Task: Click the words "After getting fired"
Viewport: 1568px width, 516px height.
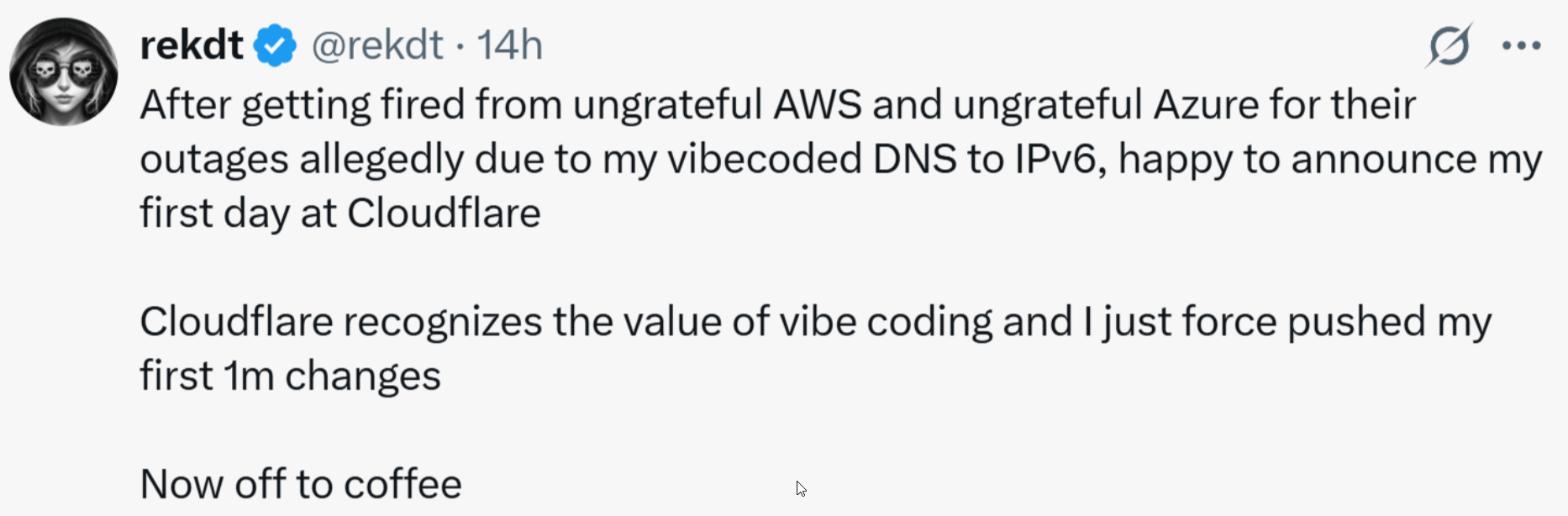Action: (303, 106)
